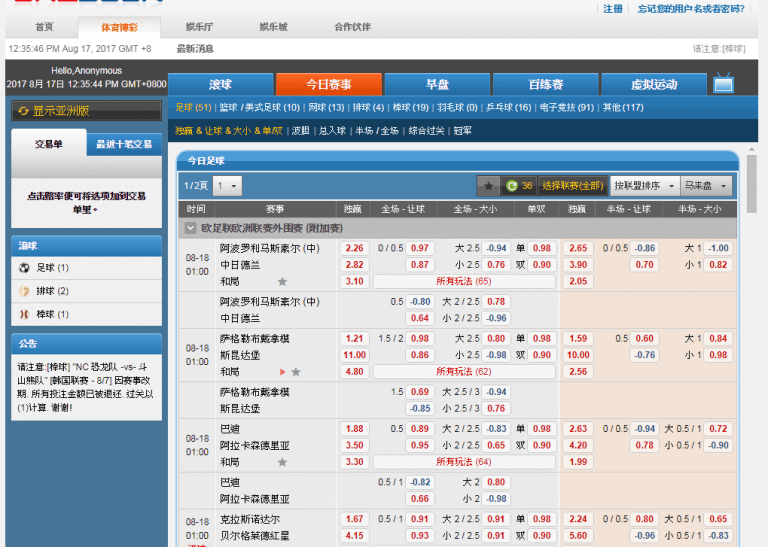This screenshot has height=547, width=768.
Task: Click the 排球 (2) row in 滚球 panel
Action: pyautogui.click(x=87, y=291)
